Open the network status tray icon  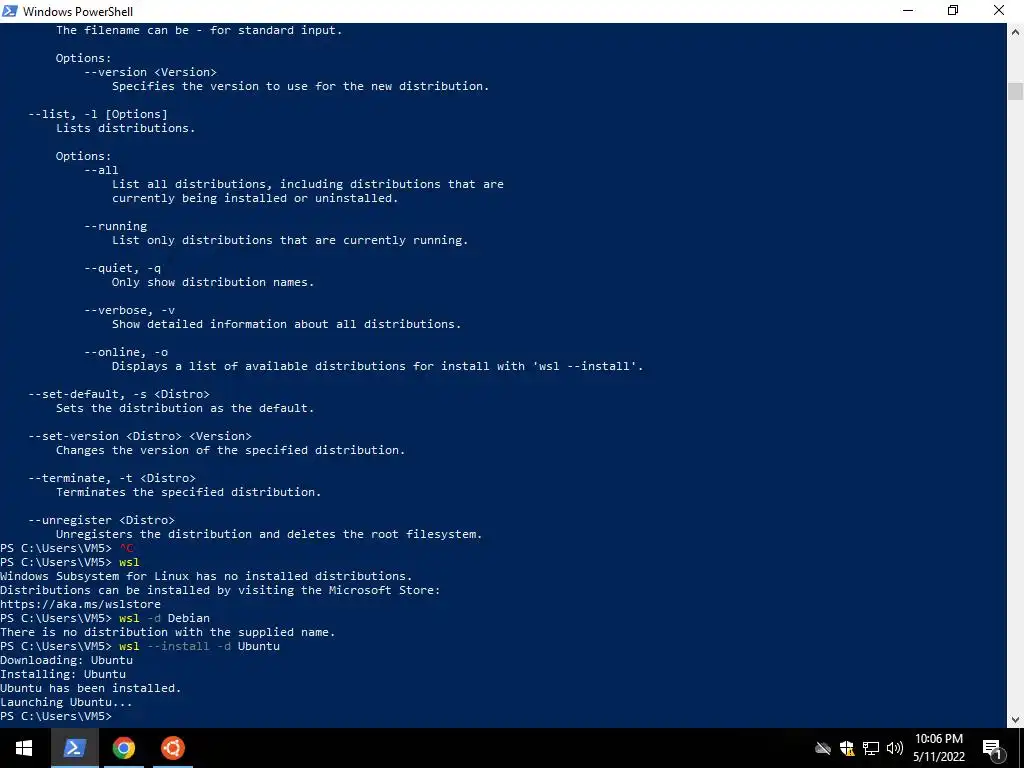click(871, 748)
